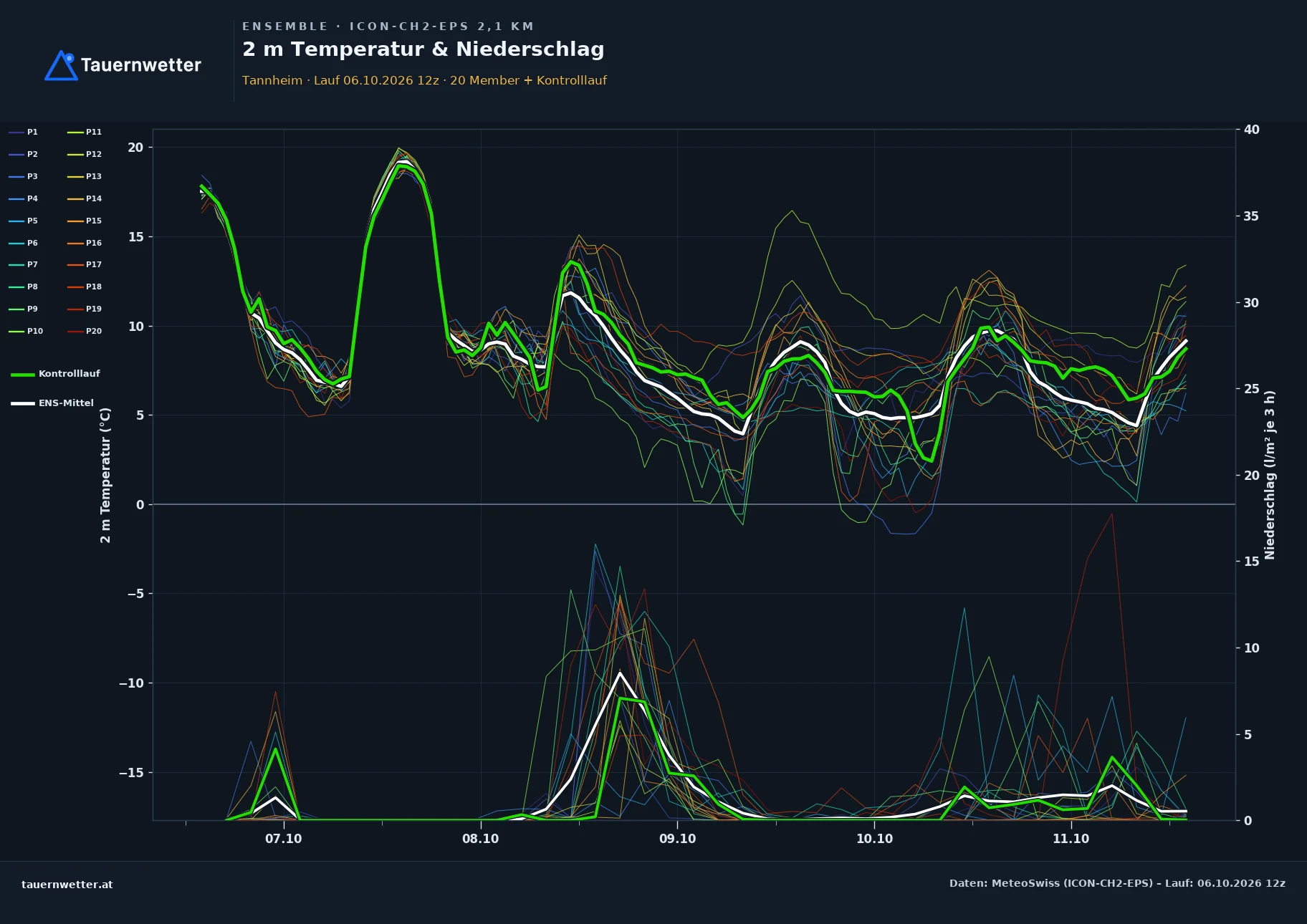
Task: Select the P15 legend entry
Action: tap(85, 221)
